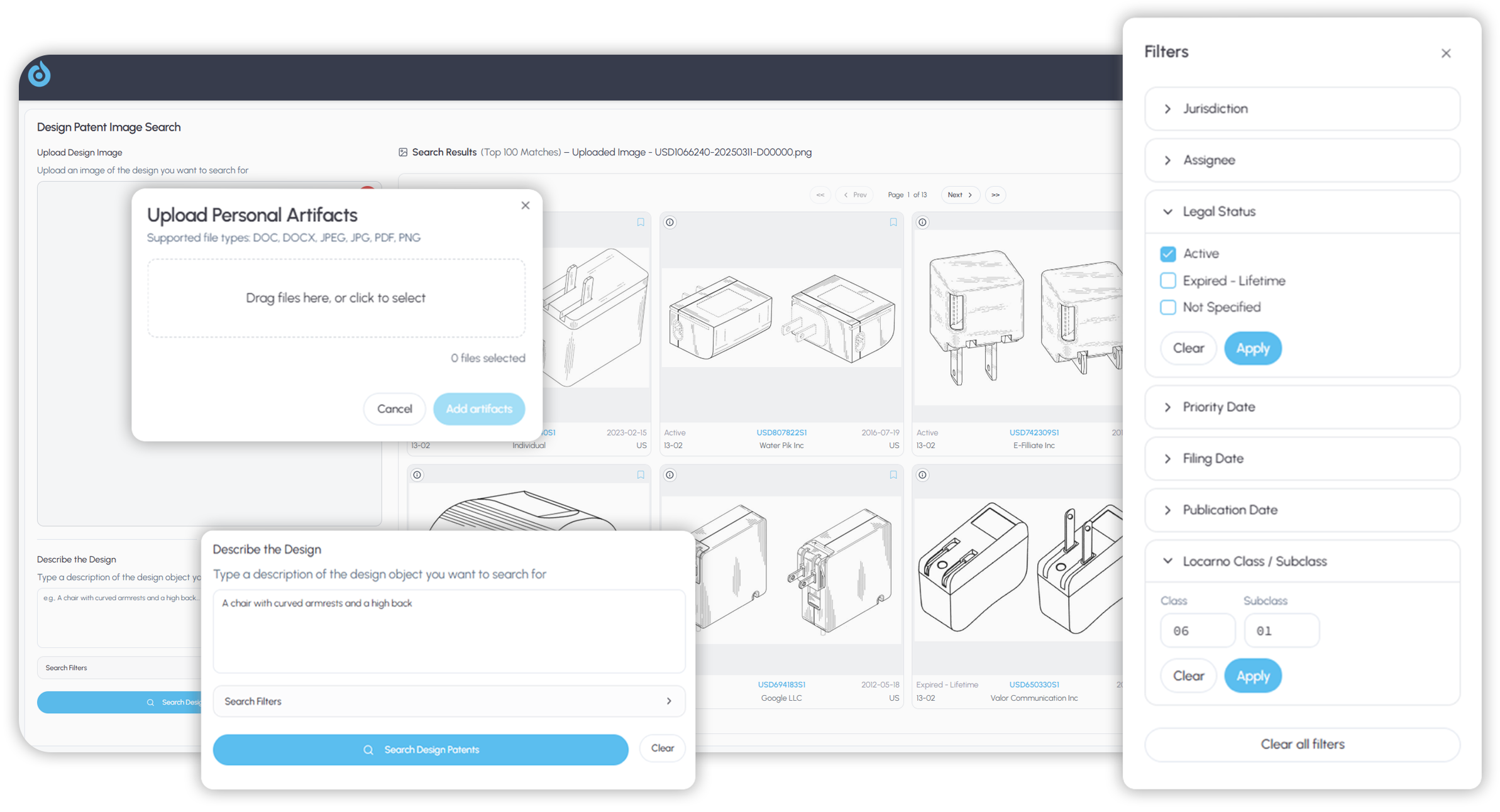Jump to last results page arrow

pos(995,195)
